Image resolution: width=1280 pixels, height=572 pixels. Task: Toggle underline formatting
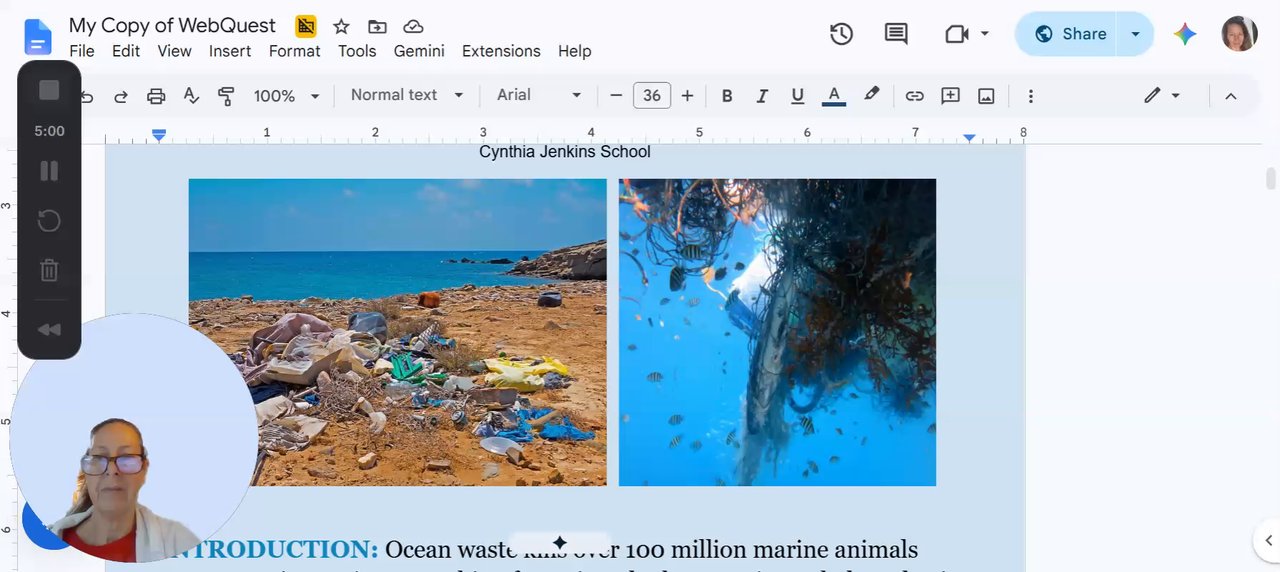click(797, 96)
